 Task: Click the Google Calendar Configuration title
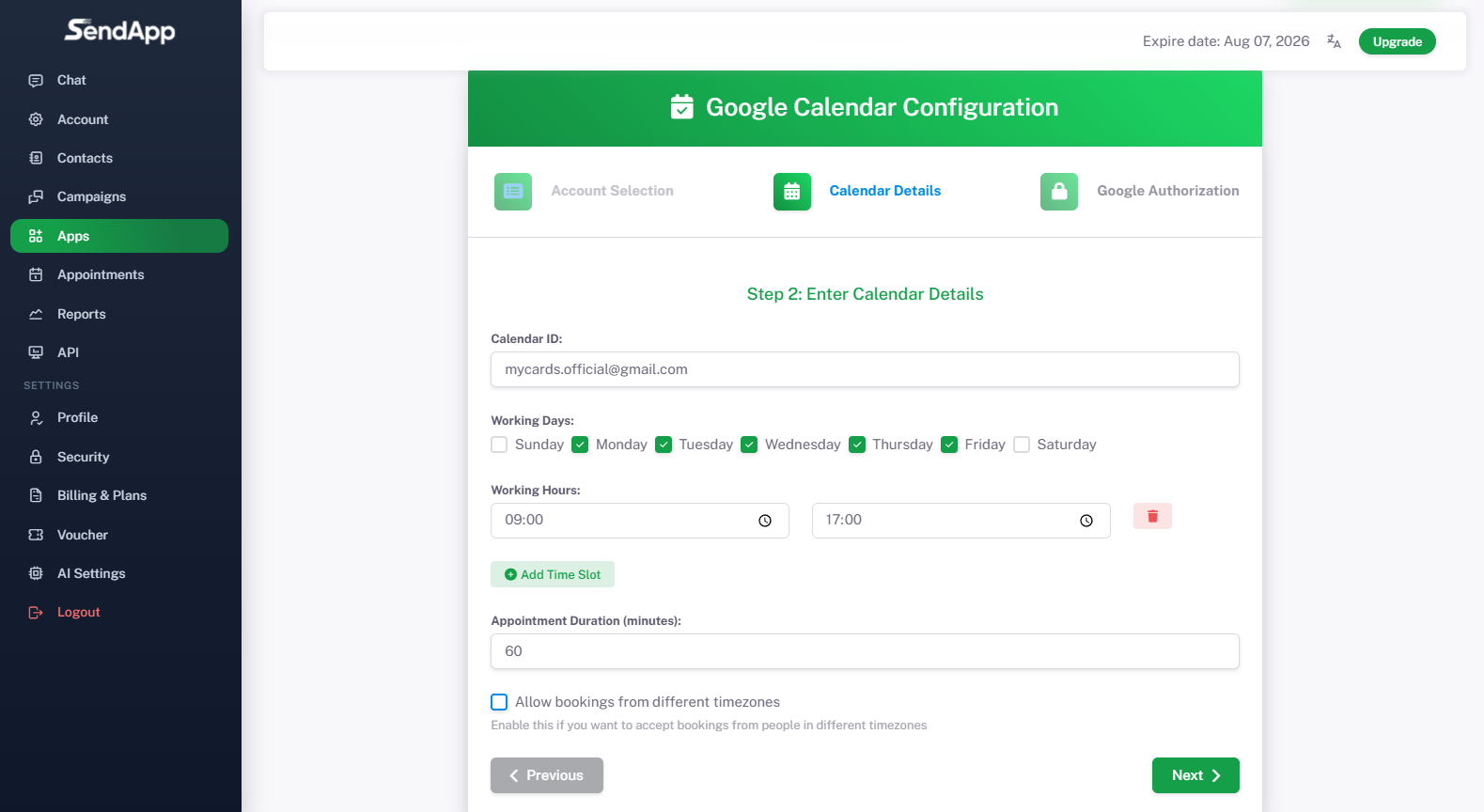(x=882, y=107)
